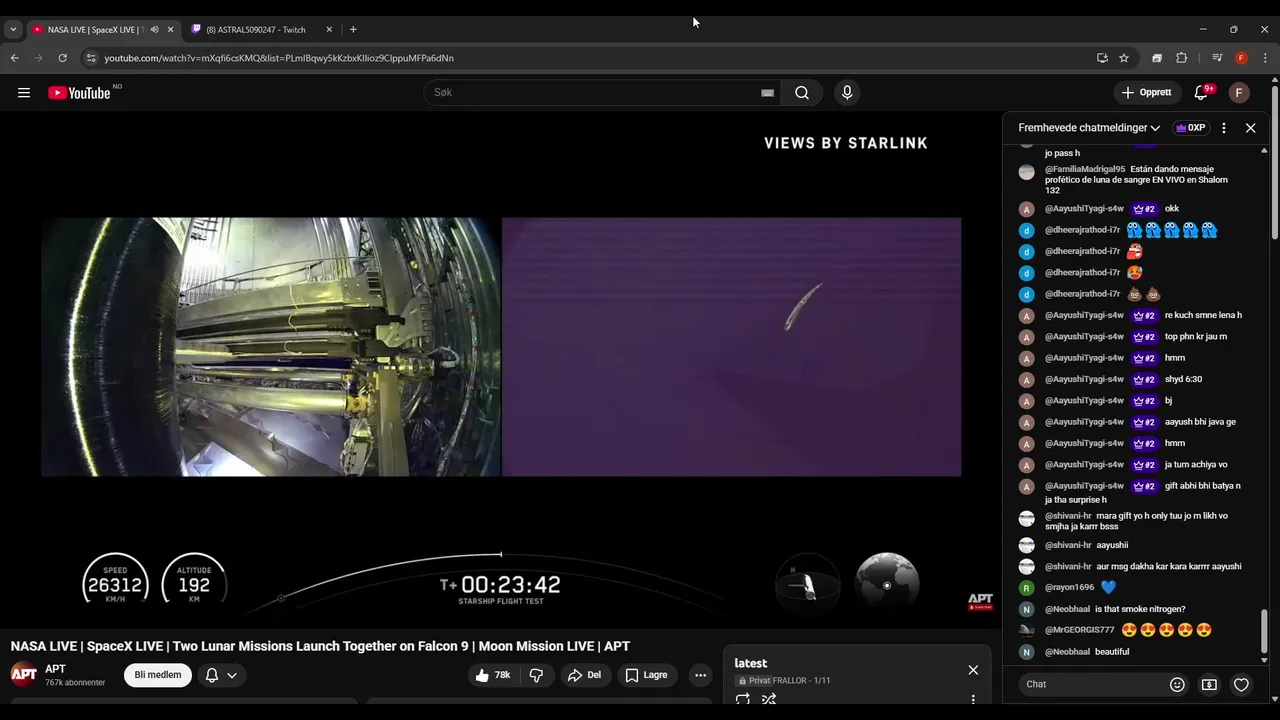Viewport: 1280px width, 720px height.
Task: Open the Super Chat dollar icon
Action: (x=1209, y=684)
